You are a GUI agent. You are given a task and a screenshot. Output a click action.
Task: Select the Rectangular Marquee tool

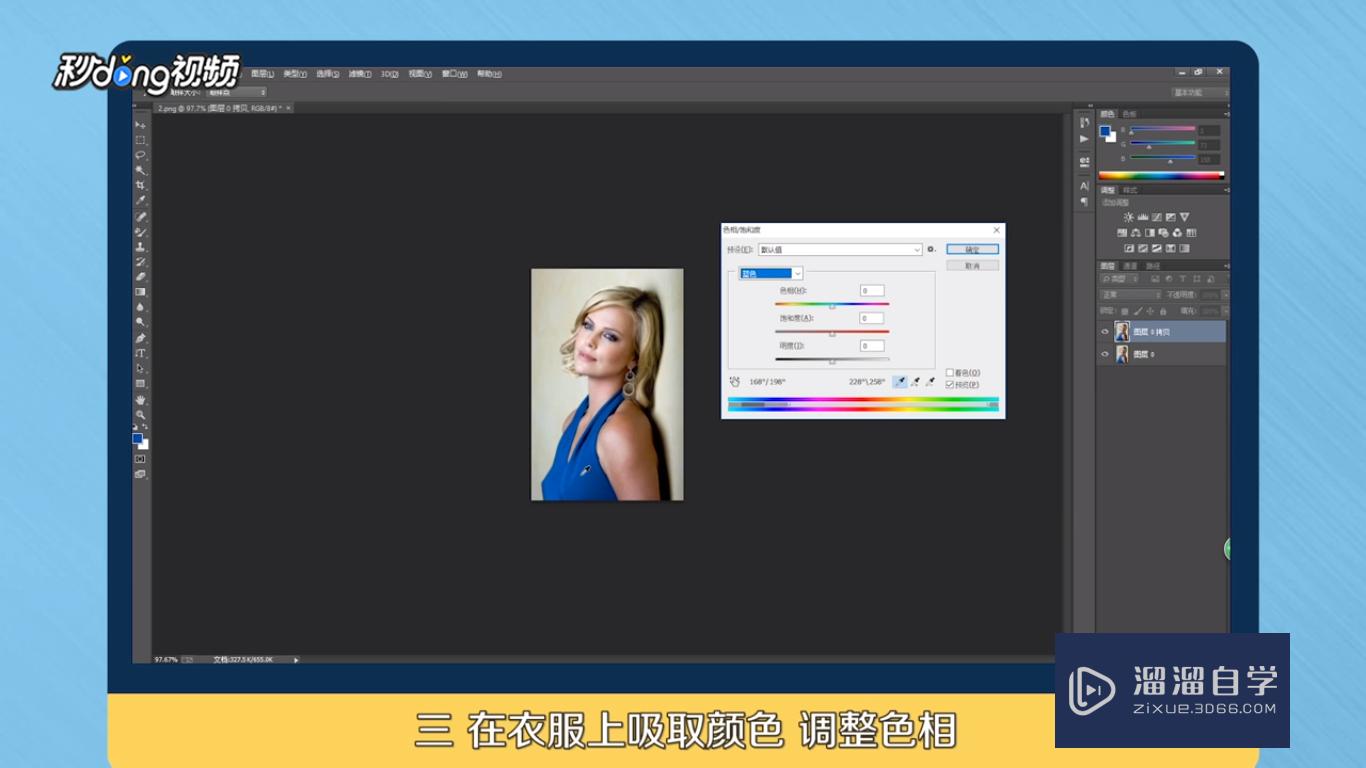[x=141, y=140]
